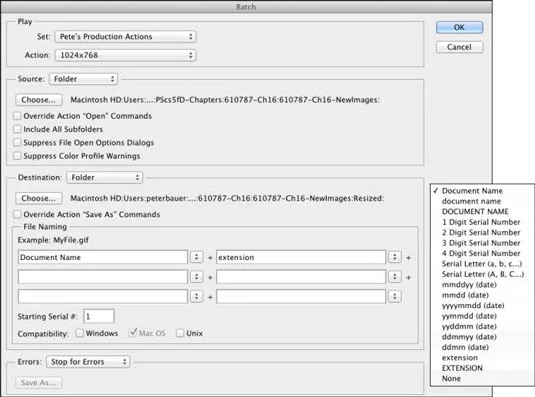This screenshot has width=535, height=397.
Task: Choose 2 Digit Serial Number
Action: tap(482, 232)
